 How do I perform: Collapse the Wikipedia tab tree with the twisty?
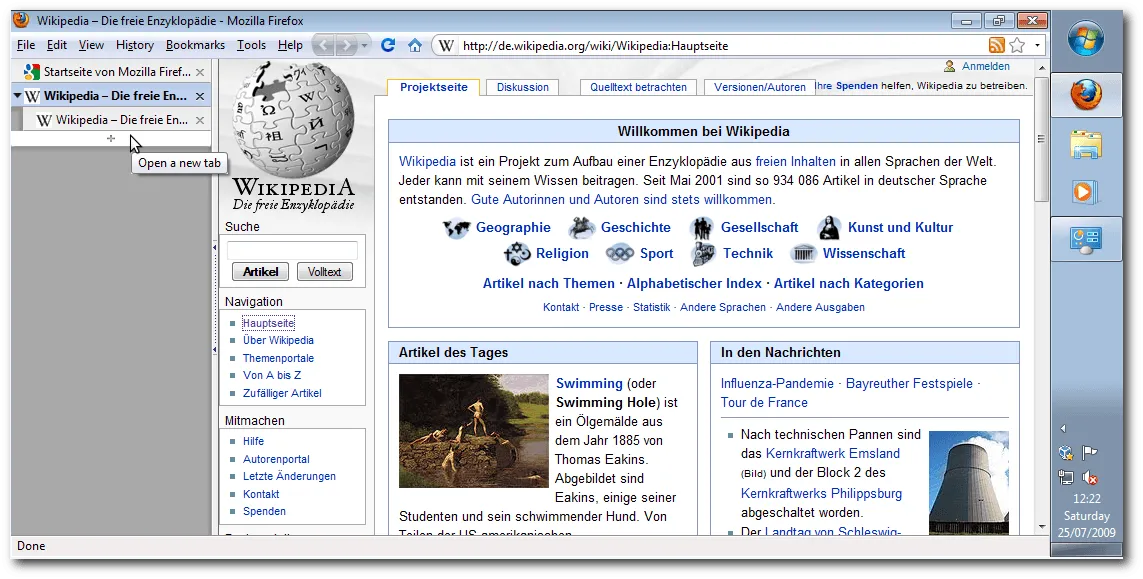point(18,96)
